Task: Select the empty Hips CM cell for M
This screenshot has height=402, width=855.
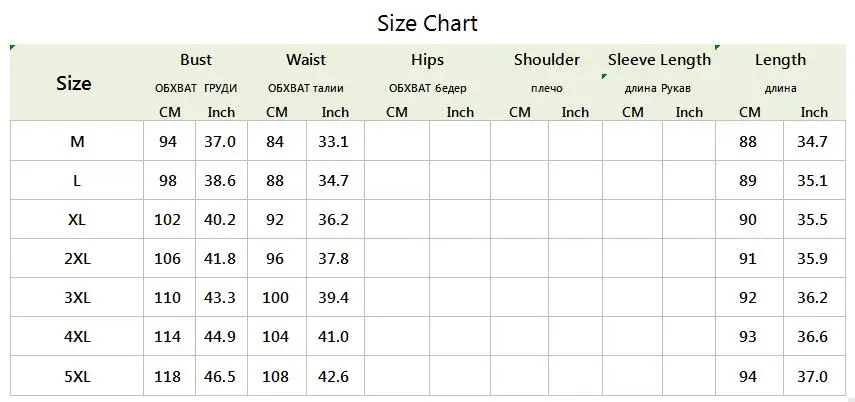Action: point(397,141)
